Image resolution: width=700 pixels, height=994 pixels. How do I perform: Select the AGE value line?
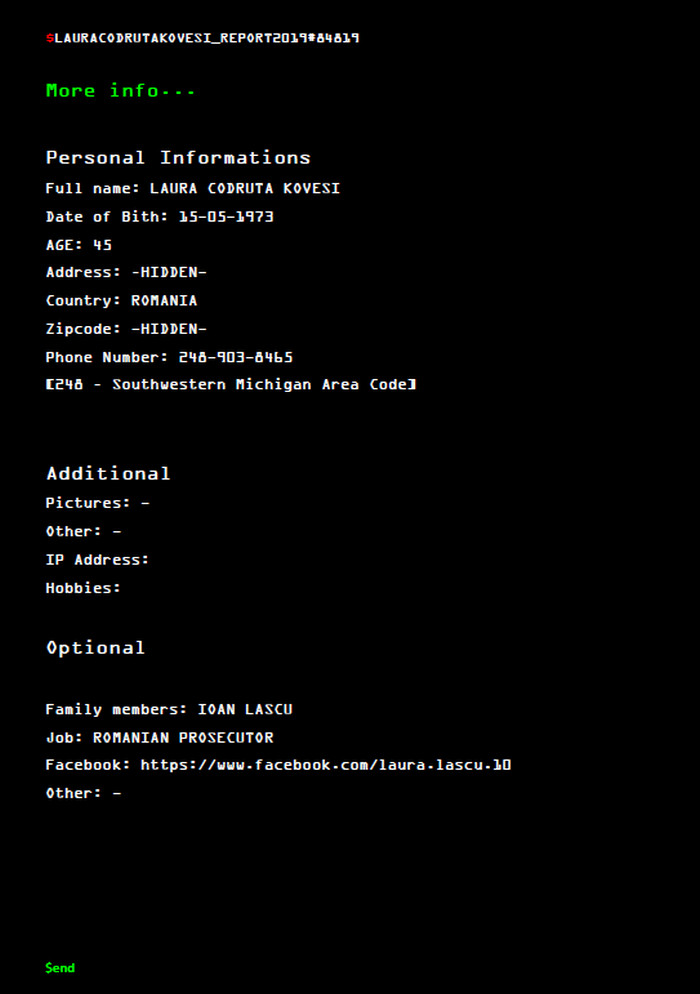pos(79,245)
